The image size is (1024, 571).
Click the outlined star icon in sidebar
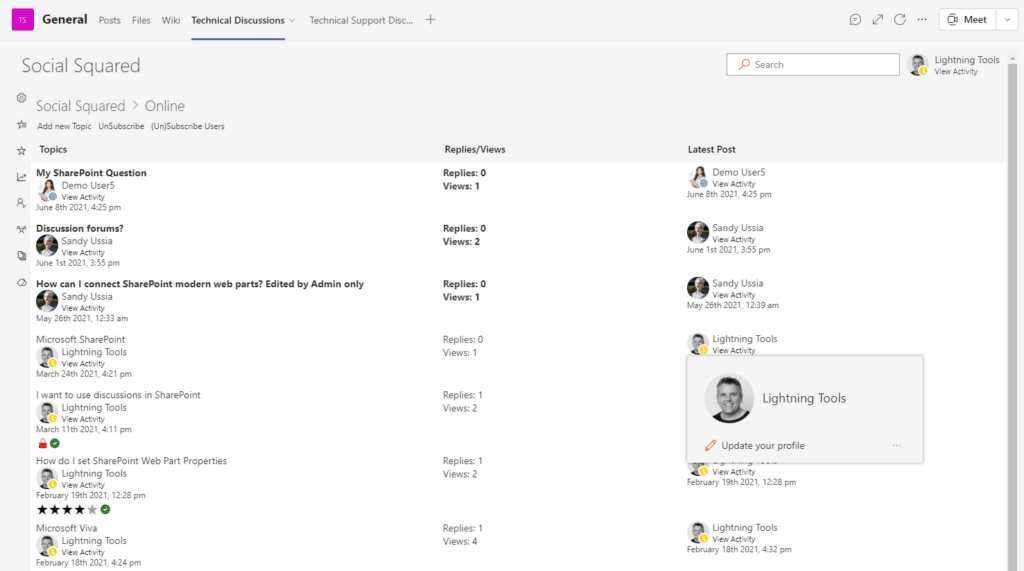21,150
